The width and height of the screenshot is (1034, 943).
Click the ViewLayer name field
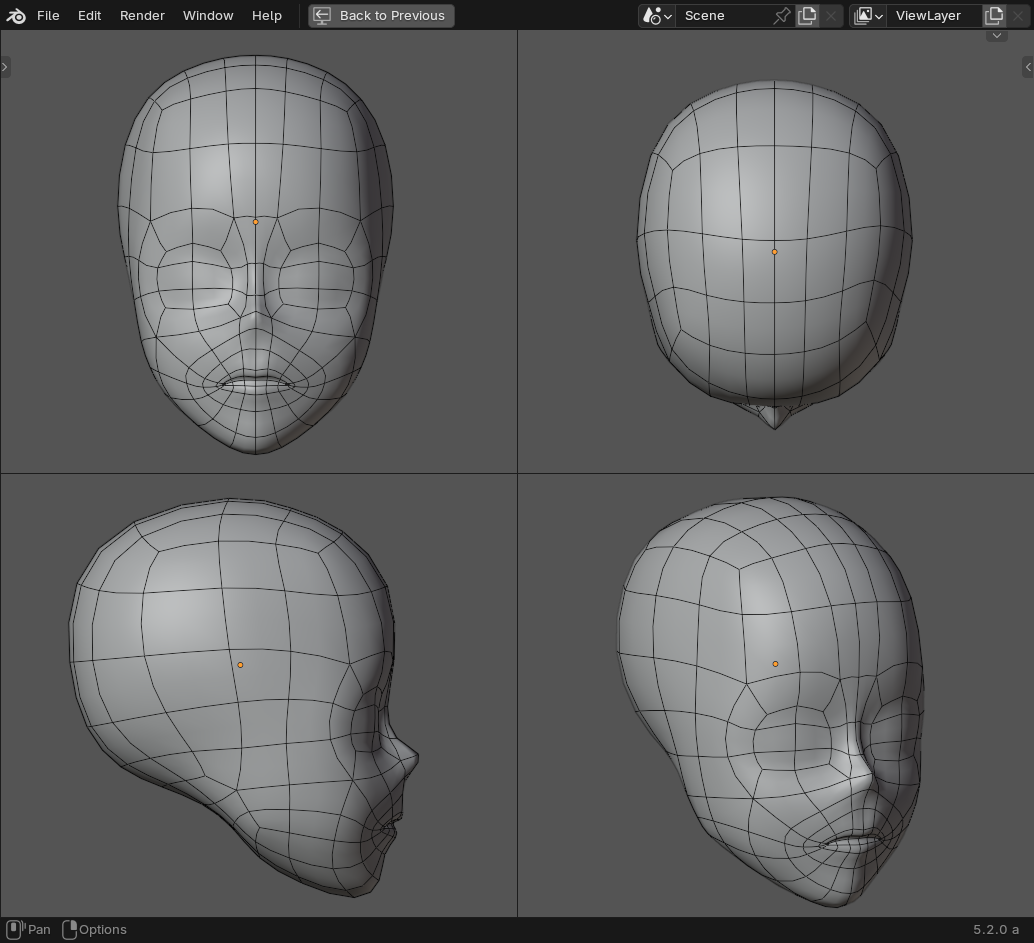931,16
